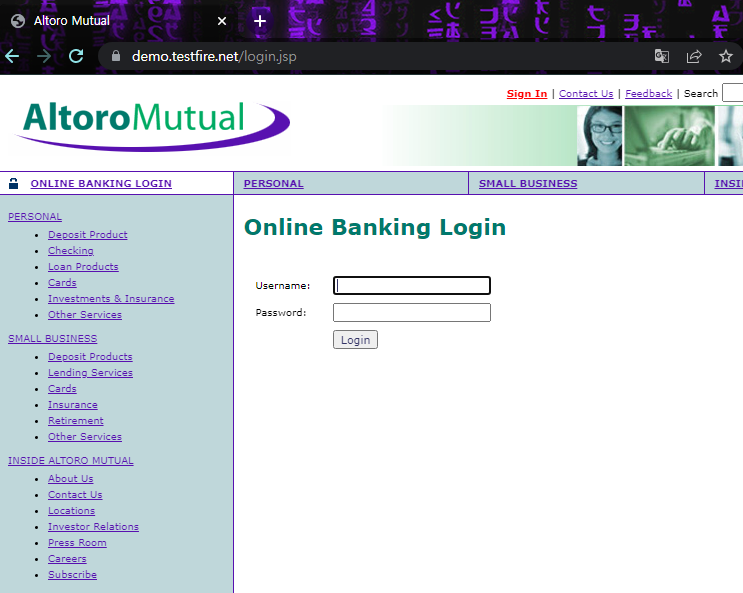
Task: Focus the Password field
Action: [x=412, y=312]
